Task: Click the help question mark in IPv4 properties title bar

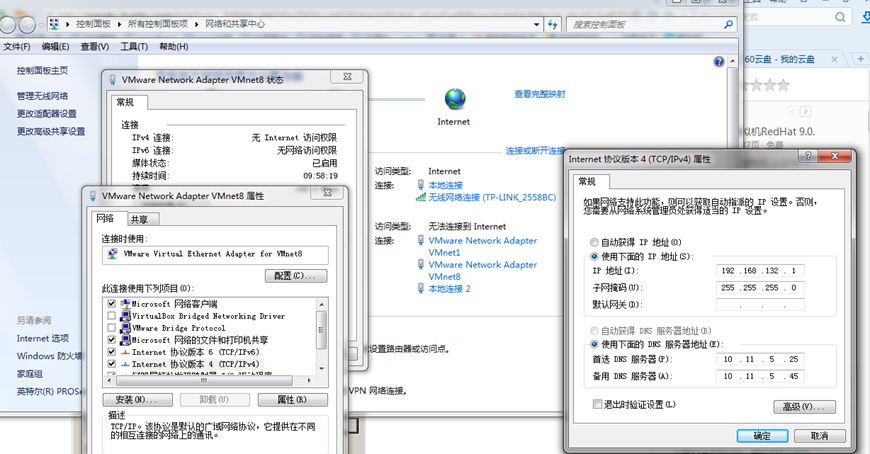Action: click(x=807, y=157)
